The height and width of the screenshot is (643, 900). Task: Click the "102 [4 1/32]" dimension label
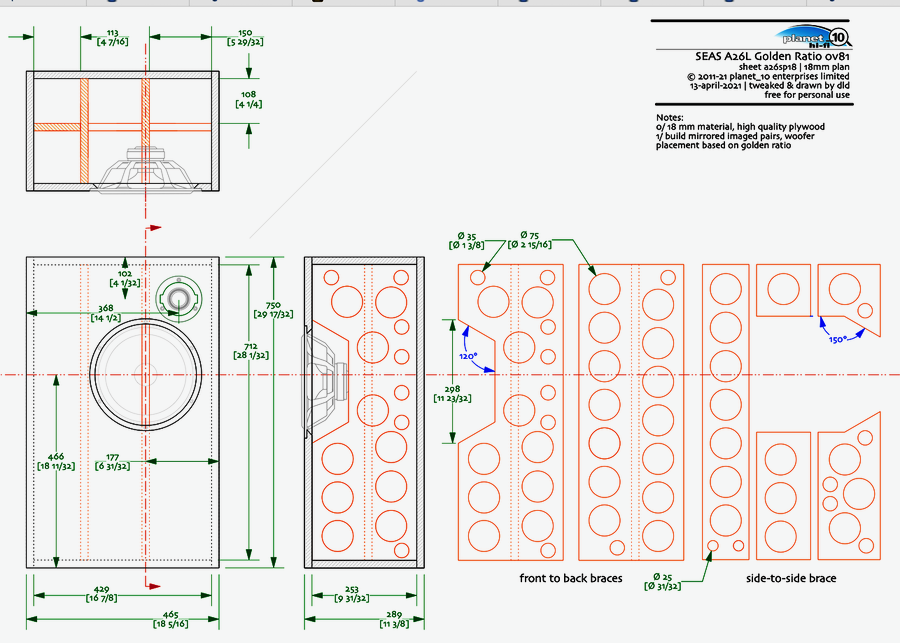[125, 278]
